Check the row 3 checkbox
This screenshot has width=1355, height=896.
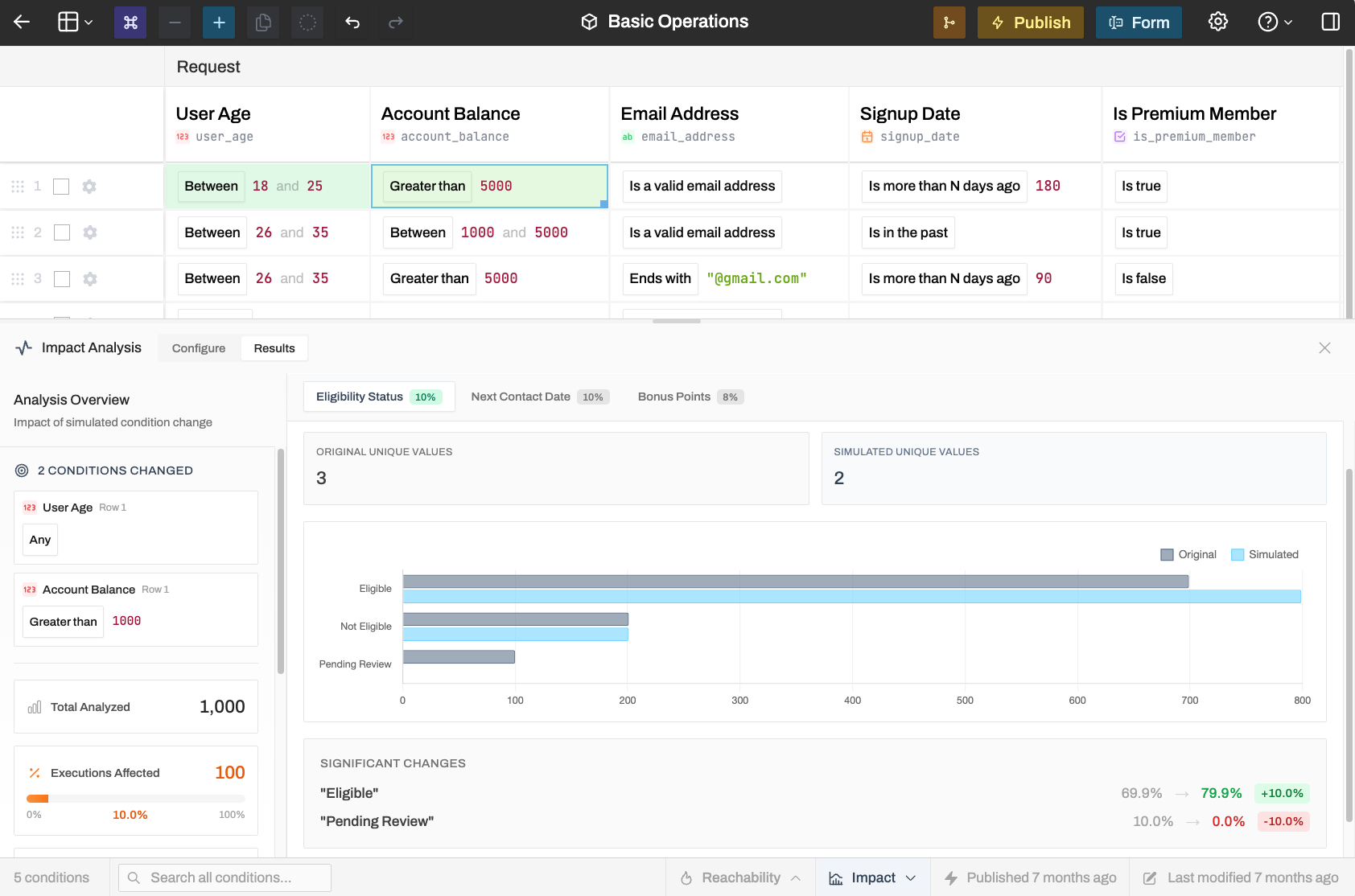[61, 279]
